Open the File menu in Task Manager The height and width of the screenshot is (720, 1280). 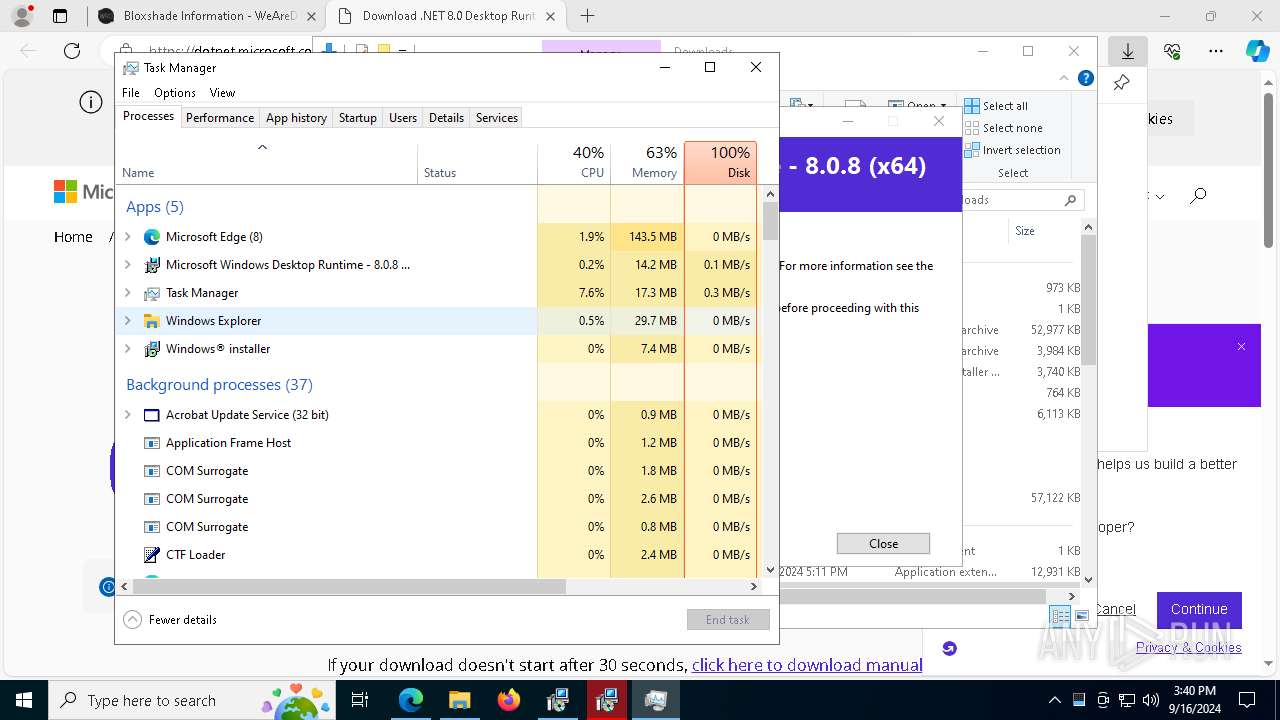tap(131, 93)
